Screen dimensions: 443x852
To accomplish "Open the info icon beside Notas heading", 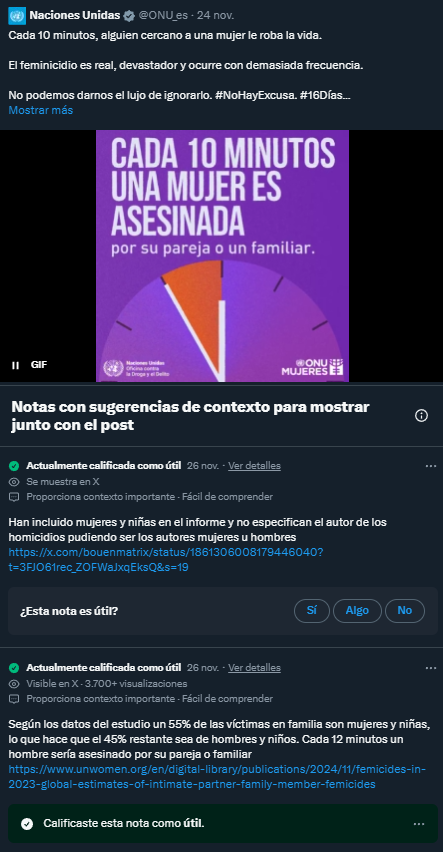I will (x=421, y=416).
